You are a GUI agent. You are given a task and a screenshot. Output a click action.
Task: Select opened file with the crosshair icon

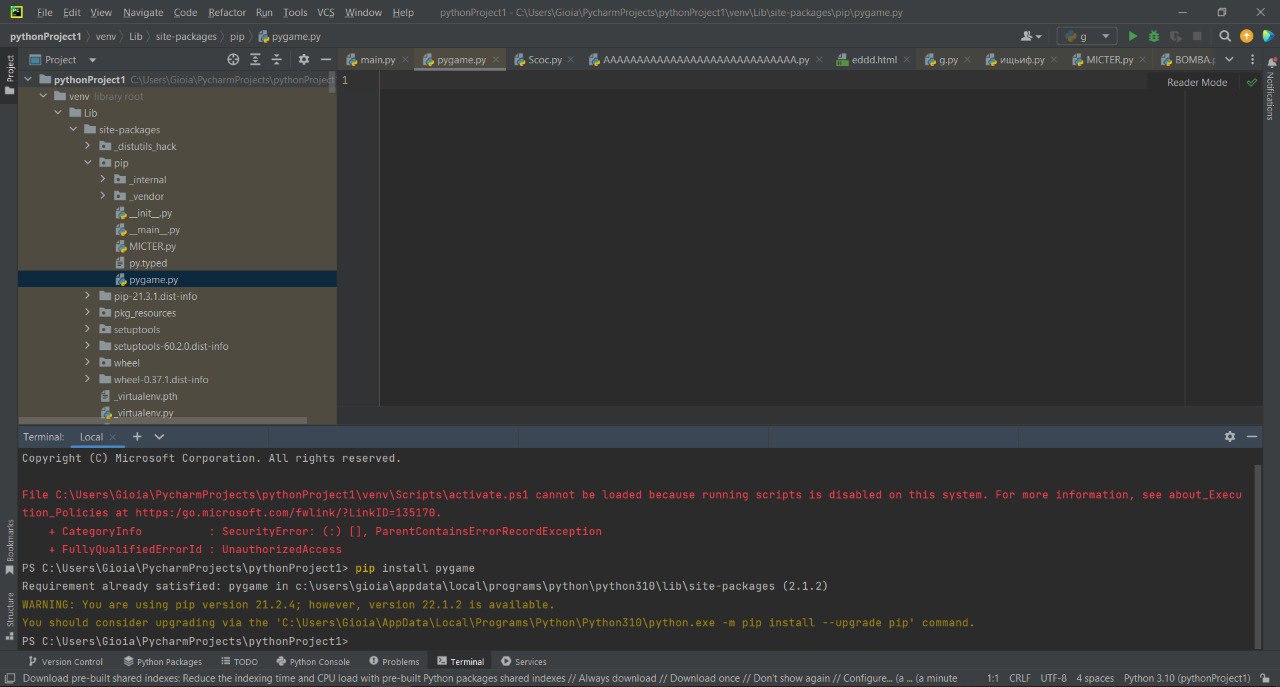tap(233, 60)
